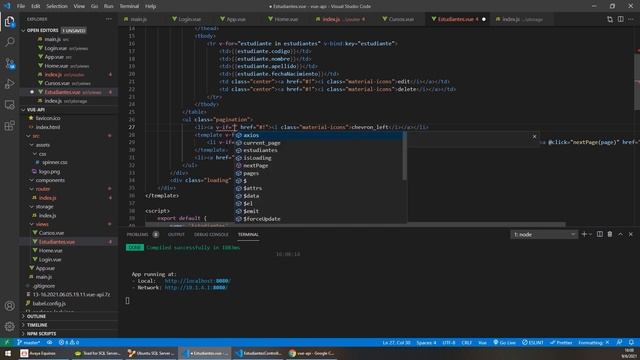
Task: Open changes compare icon in editor toolbar
Action: point(610,19)
